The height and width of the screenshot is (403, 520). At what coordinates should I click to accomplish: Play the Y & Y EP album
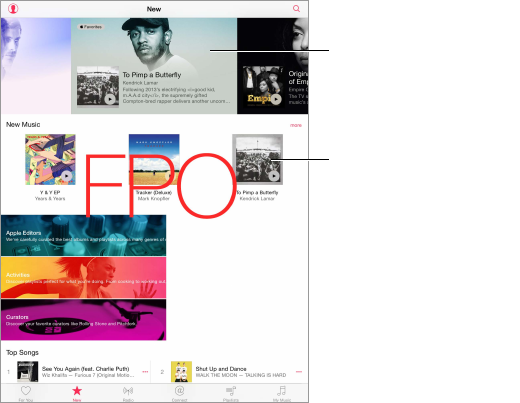point(66,176)
